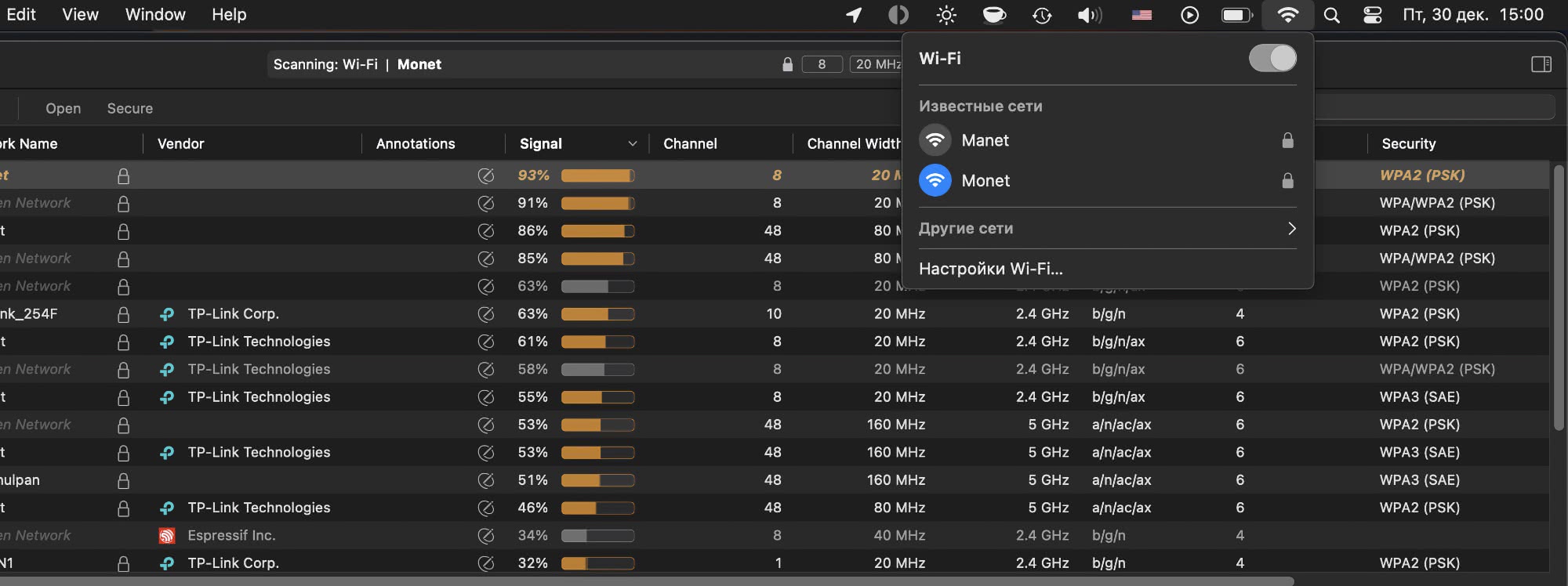Click the US flag input source icon
Screen dimensions: 1568x586
coord(1142,15)
